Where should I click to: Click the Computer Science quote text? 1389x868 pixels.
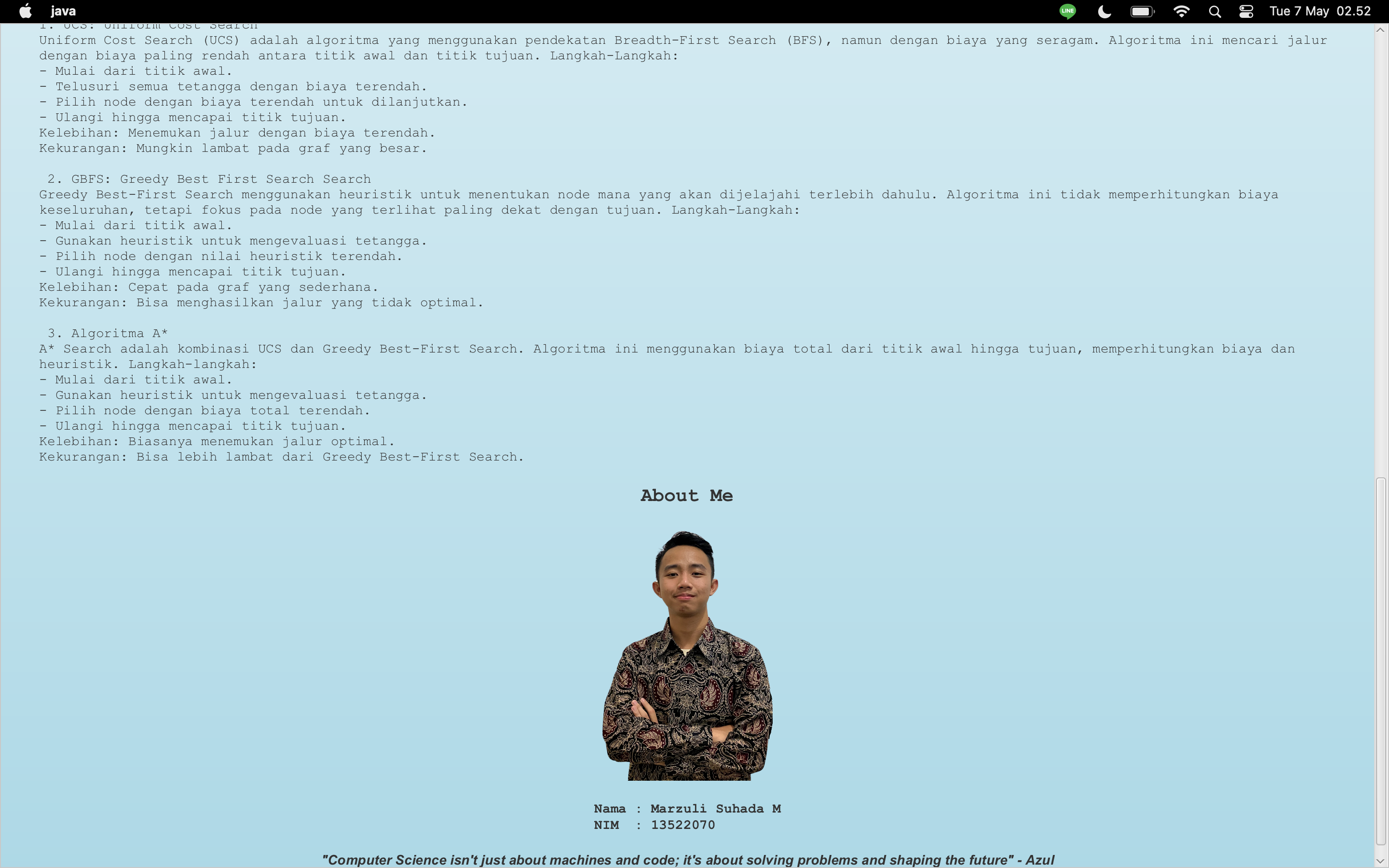tap(688, 859)
